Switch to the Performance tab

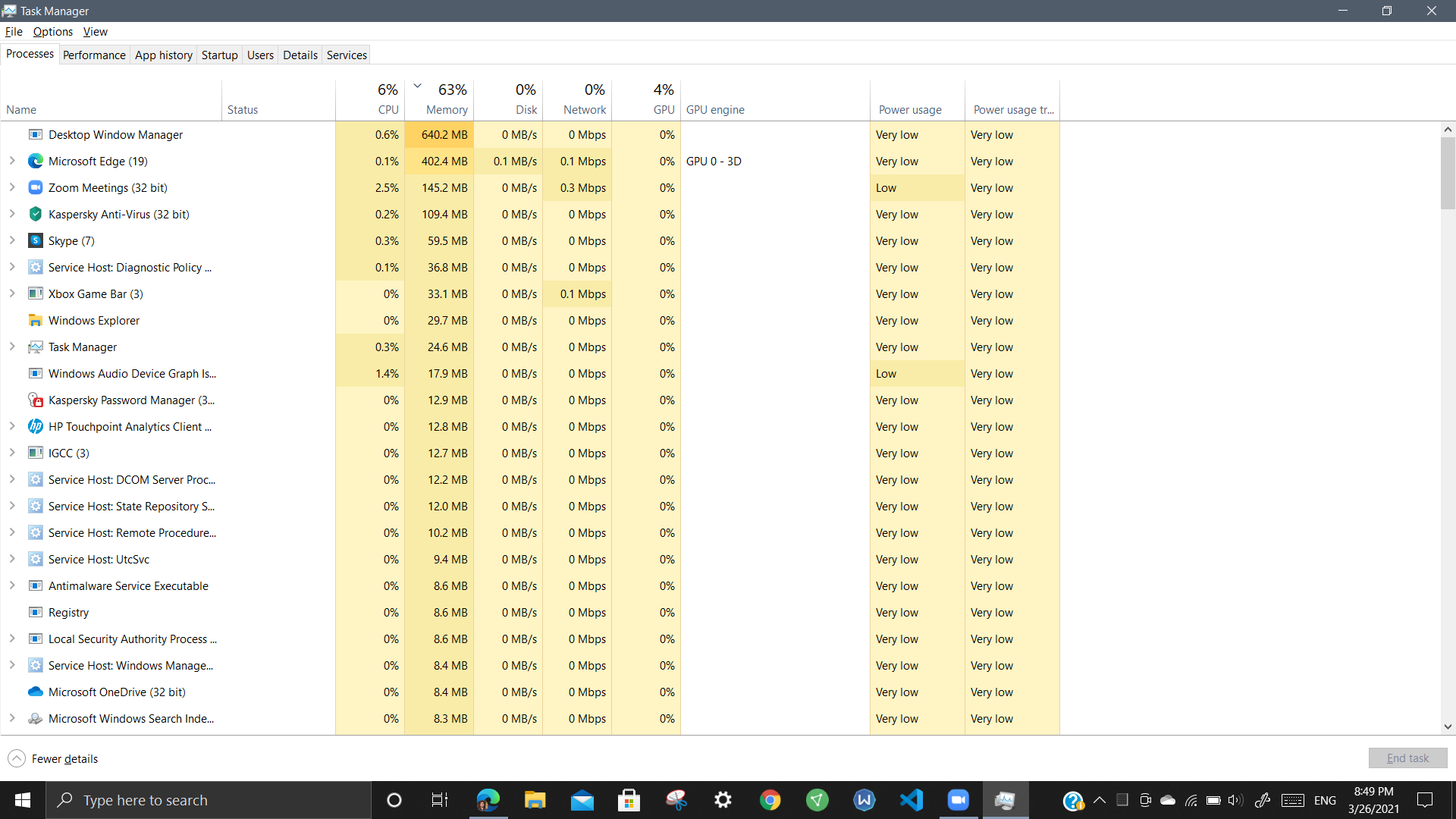94,55
